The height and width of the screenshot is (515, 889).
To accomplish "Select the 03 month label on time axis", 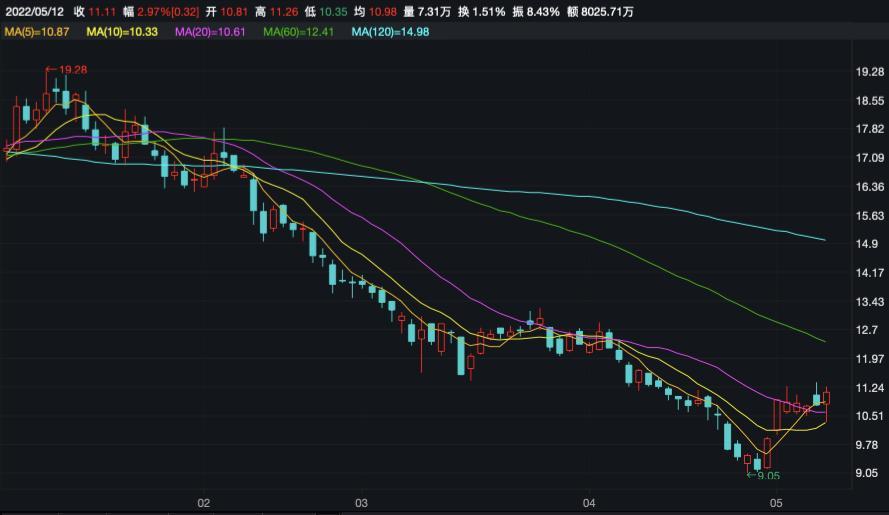I will 361,503.
